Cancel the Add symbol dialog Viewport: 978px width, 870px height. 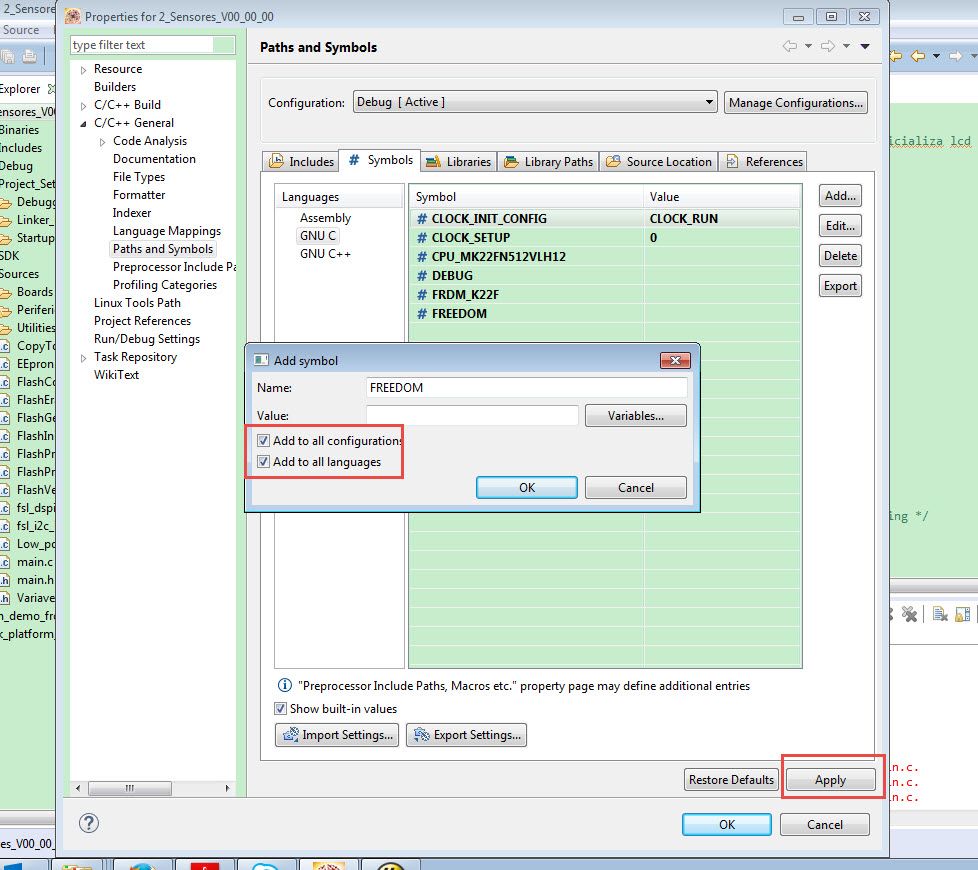(x=636, y=488)
